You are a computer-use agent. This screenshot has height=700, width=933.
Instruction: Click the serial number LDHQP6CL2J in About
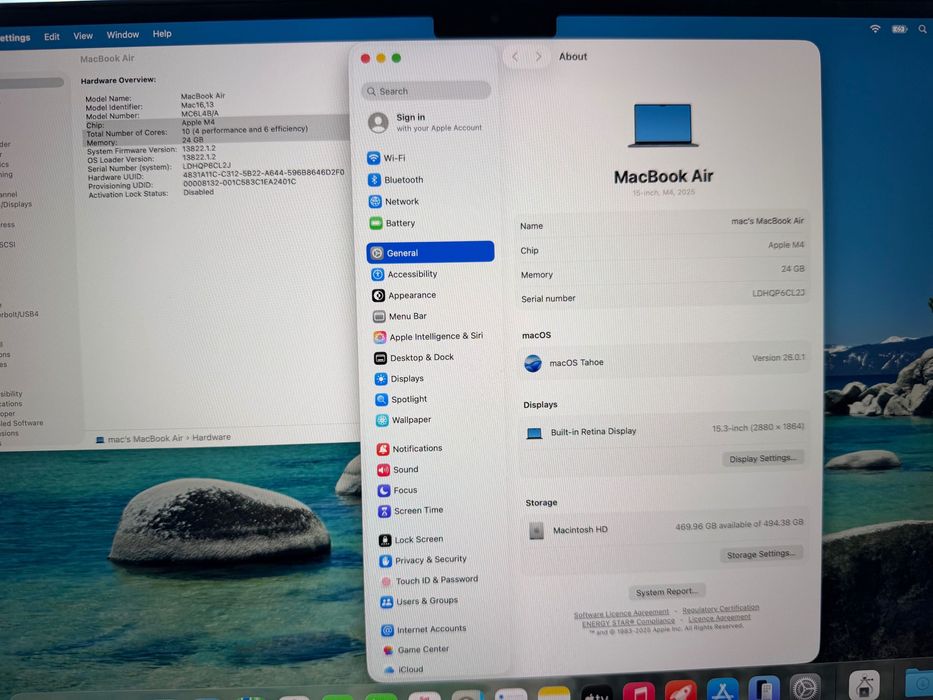coord(778,293)
